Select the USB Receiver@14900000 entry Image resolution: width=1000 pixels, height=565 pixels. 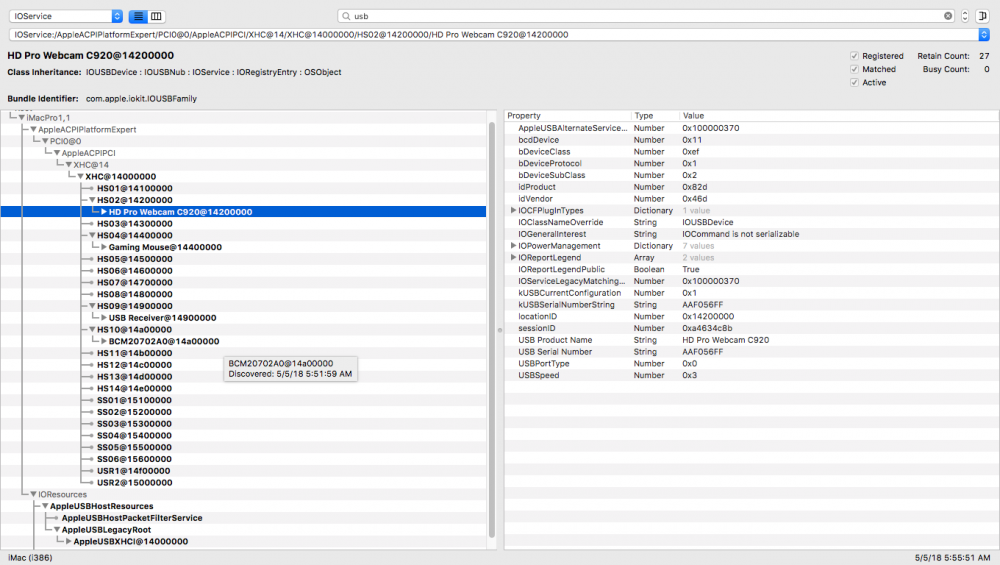pyautogui.click(x=162, y=318)
